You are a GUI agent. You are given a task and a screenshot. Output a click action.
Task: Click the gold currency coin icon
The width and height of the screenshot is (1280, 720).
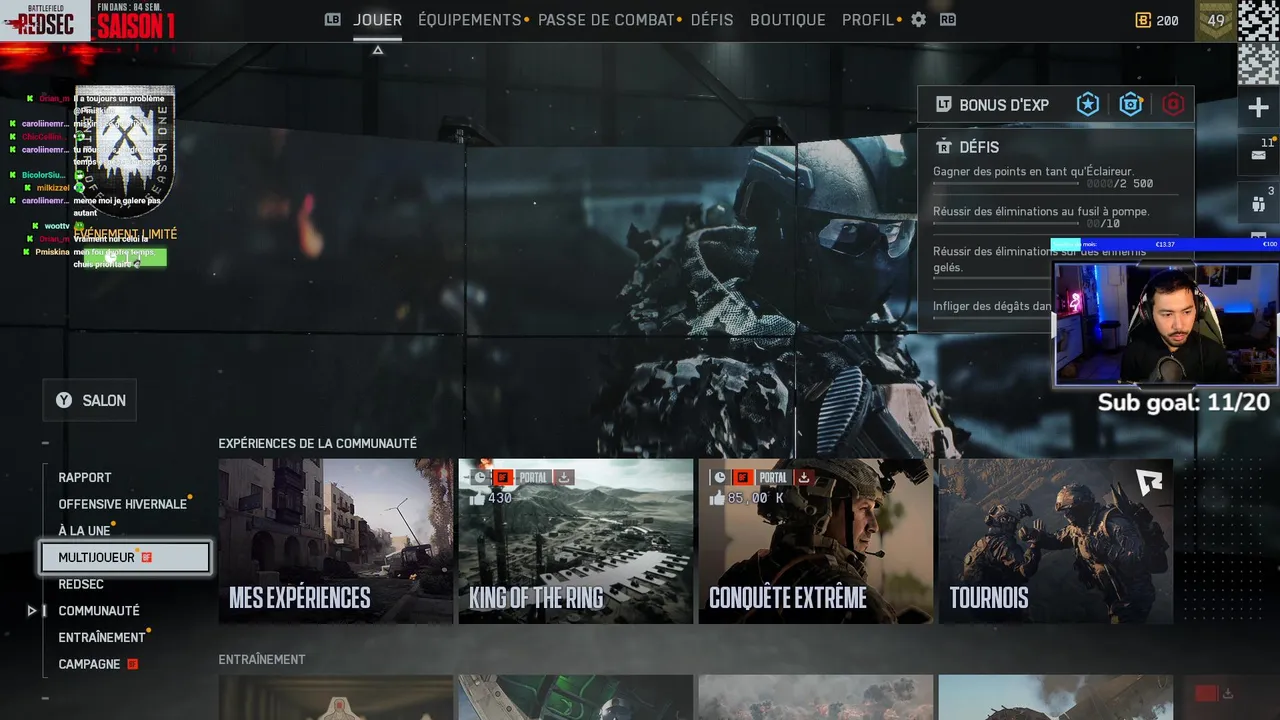coord(1144,20)
